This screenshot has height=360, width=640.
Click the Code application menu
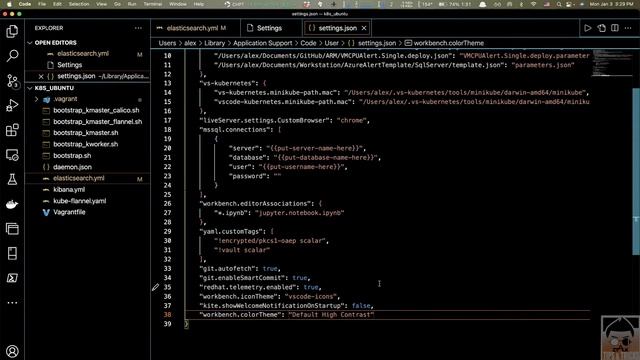[x=24, y=4]
